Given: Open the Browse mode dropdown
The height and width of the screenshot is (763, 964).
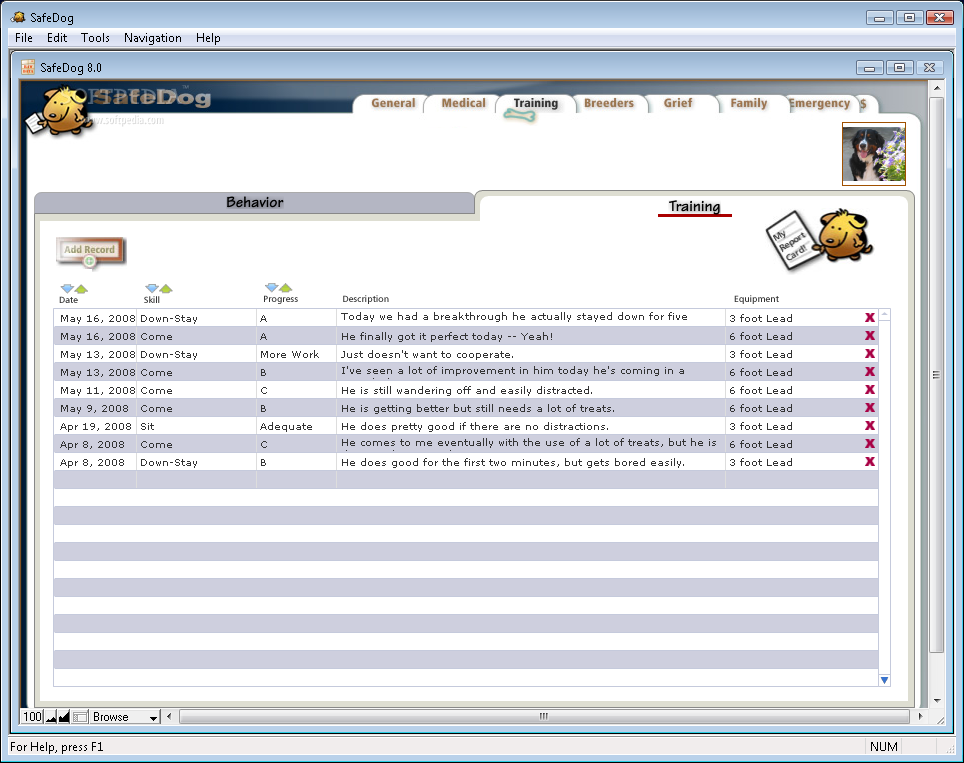Looking at the screenshot, I should coord(125,717).
